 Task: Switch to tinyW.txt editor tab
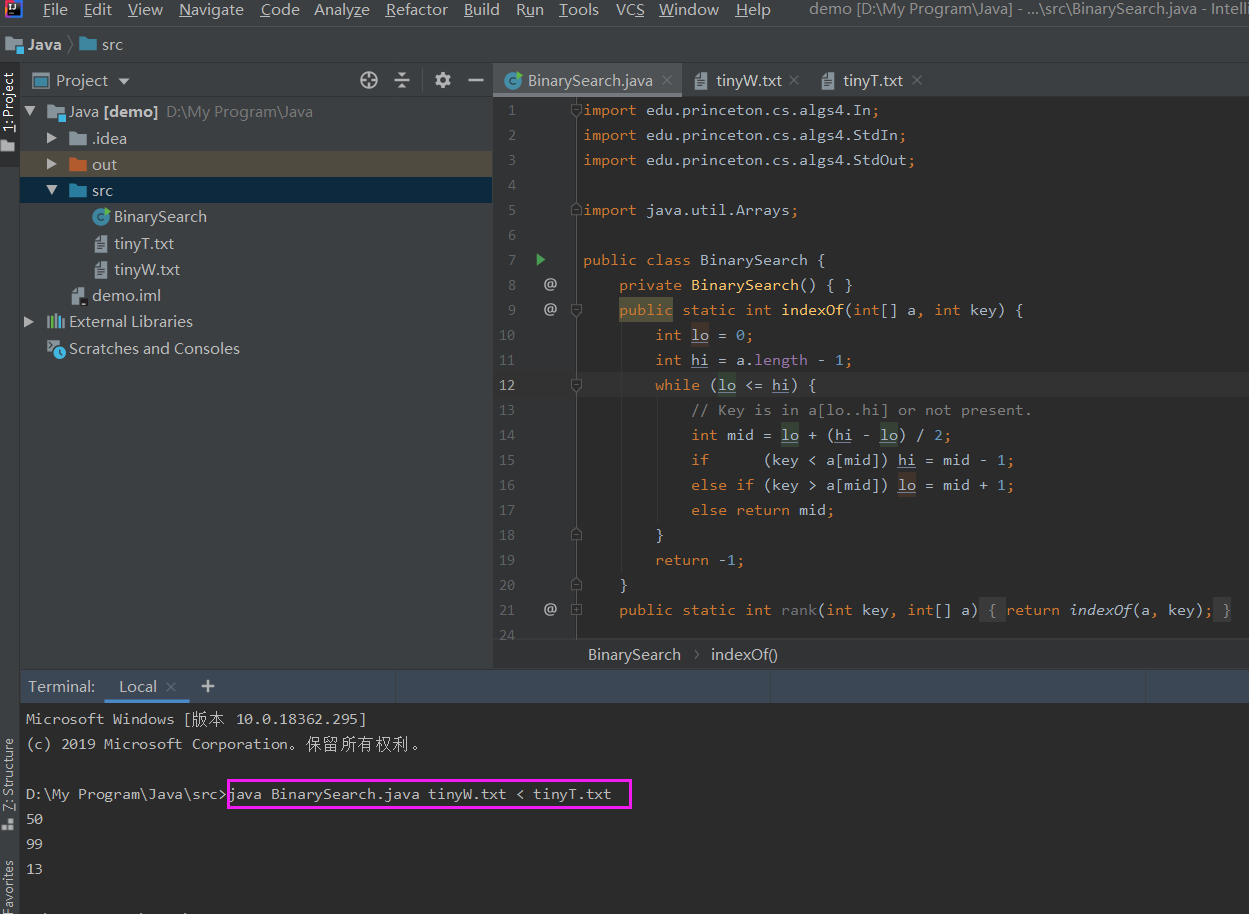coord(748,81)
